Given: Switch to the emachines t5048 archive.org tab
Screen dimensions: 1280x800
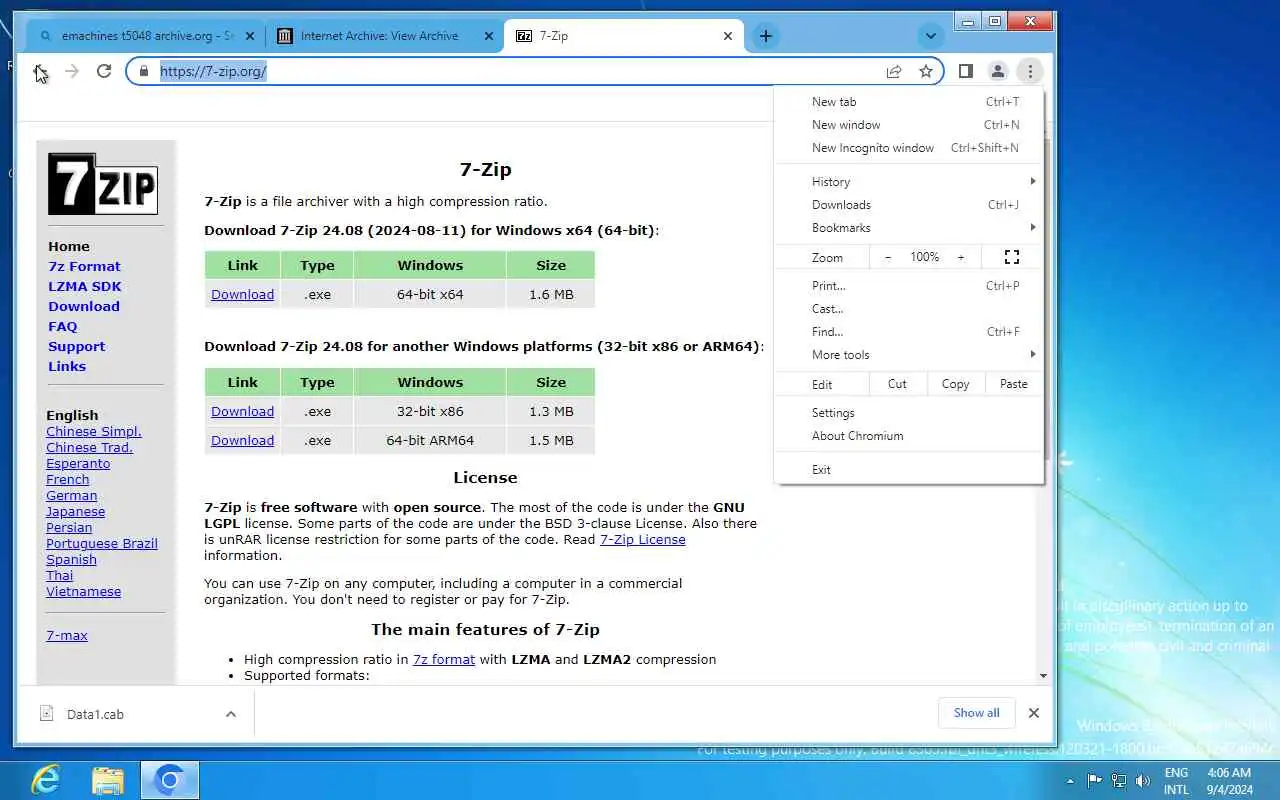Looking at the screenshot, I should click(x=146, y=36).
